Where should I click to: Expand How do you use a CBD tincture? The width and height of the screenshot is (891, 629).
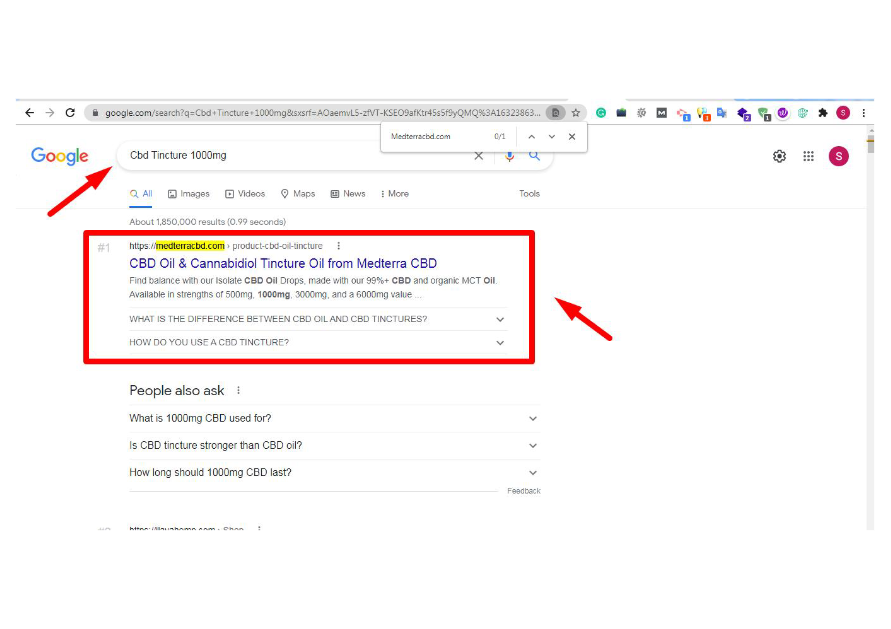tap(317, 343)
